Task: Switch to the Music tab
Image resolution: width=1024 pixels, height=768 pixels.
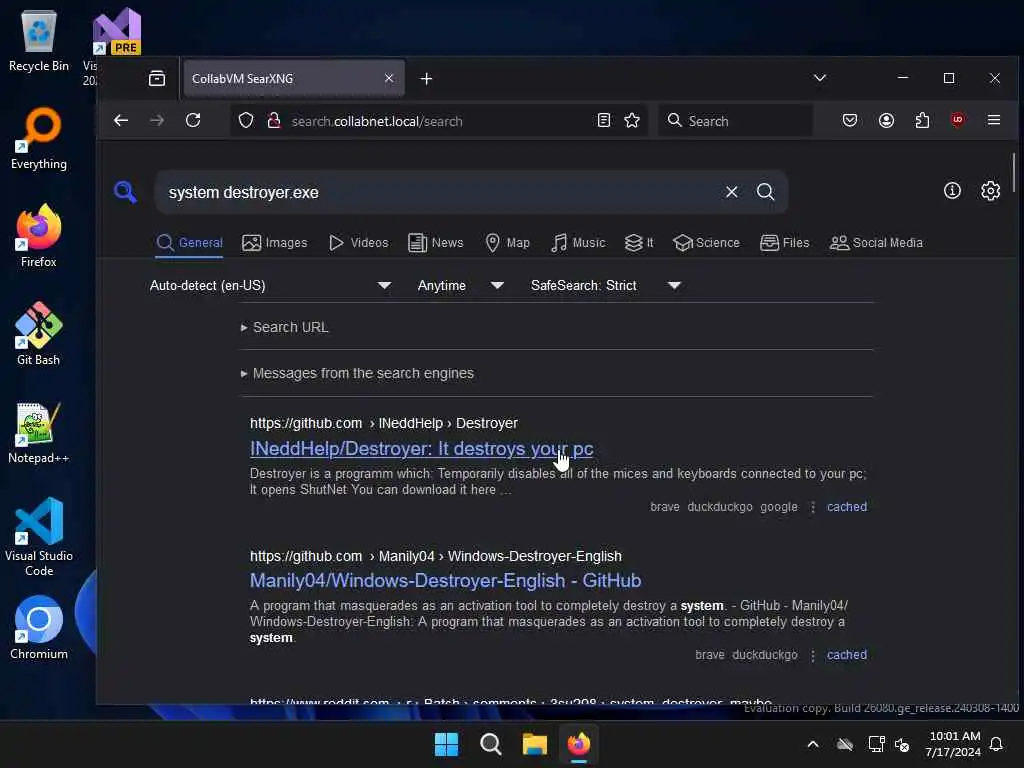Action: (578, 243)
